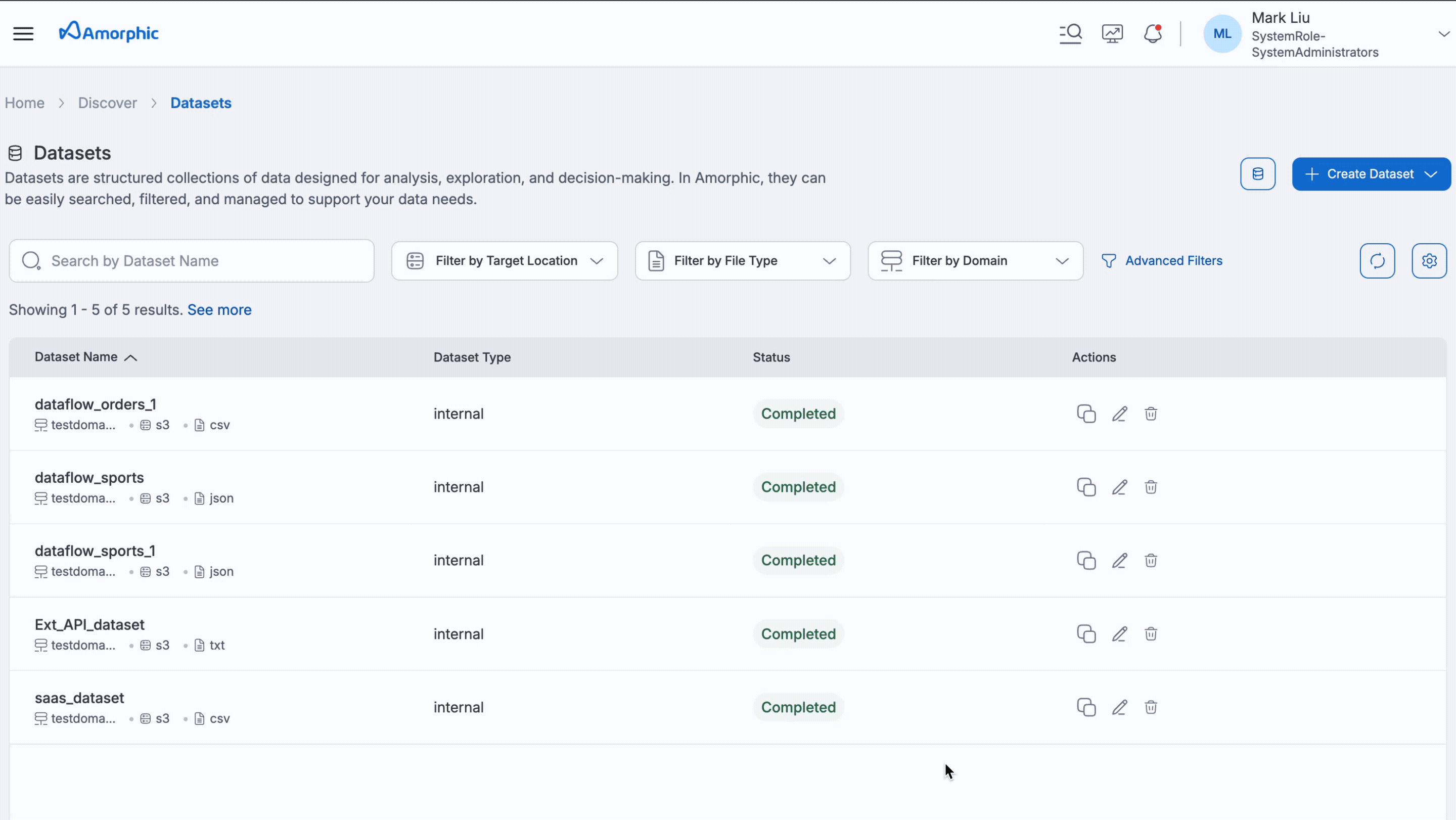Viewport: 1456px width, 820px height.
Task: Delete saas_dataset with the trash icon
Action: pos(1151,707)
